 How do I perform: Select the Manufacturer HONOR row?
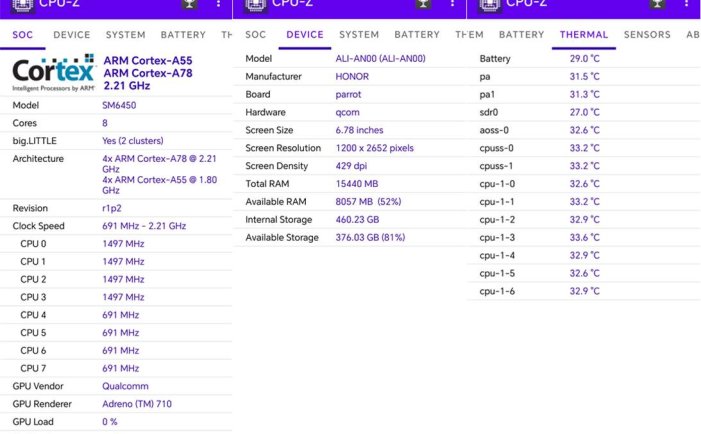[350, 77]
